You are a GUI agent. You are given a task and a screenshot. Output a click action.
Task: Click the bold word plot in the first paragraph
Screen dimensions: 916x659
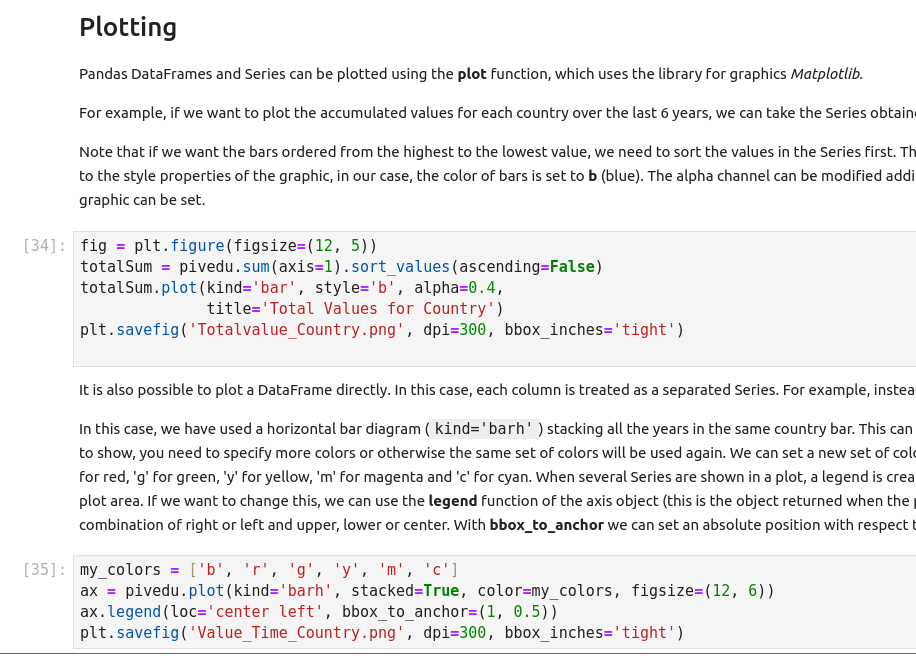click(471, 73)
